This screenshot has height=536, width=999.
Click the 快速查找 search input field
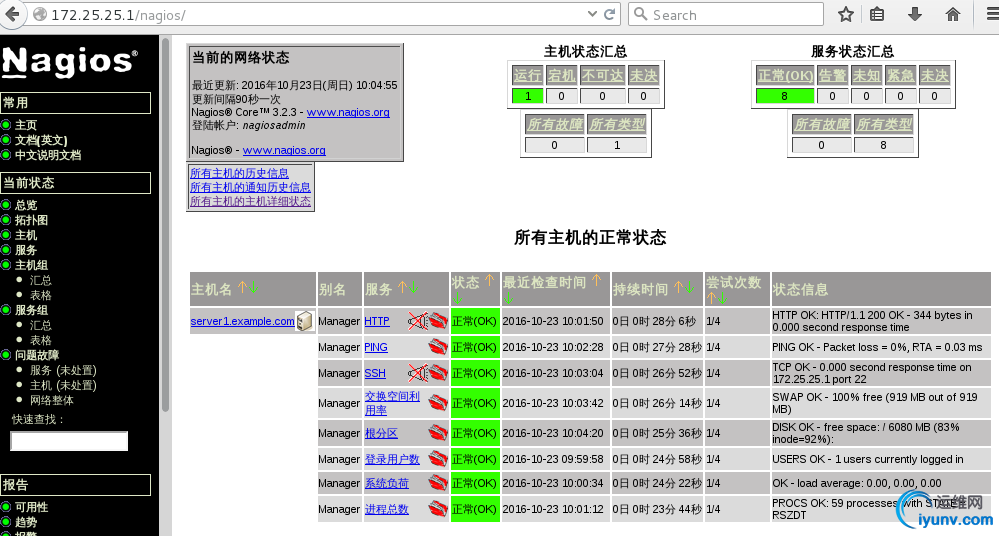click(x=69, y=441)
